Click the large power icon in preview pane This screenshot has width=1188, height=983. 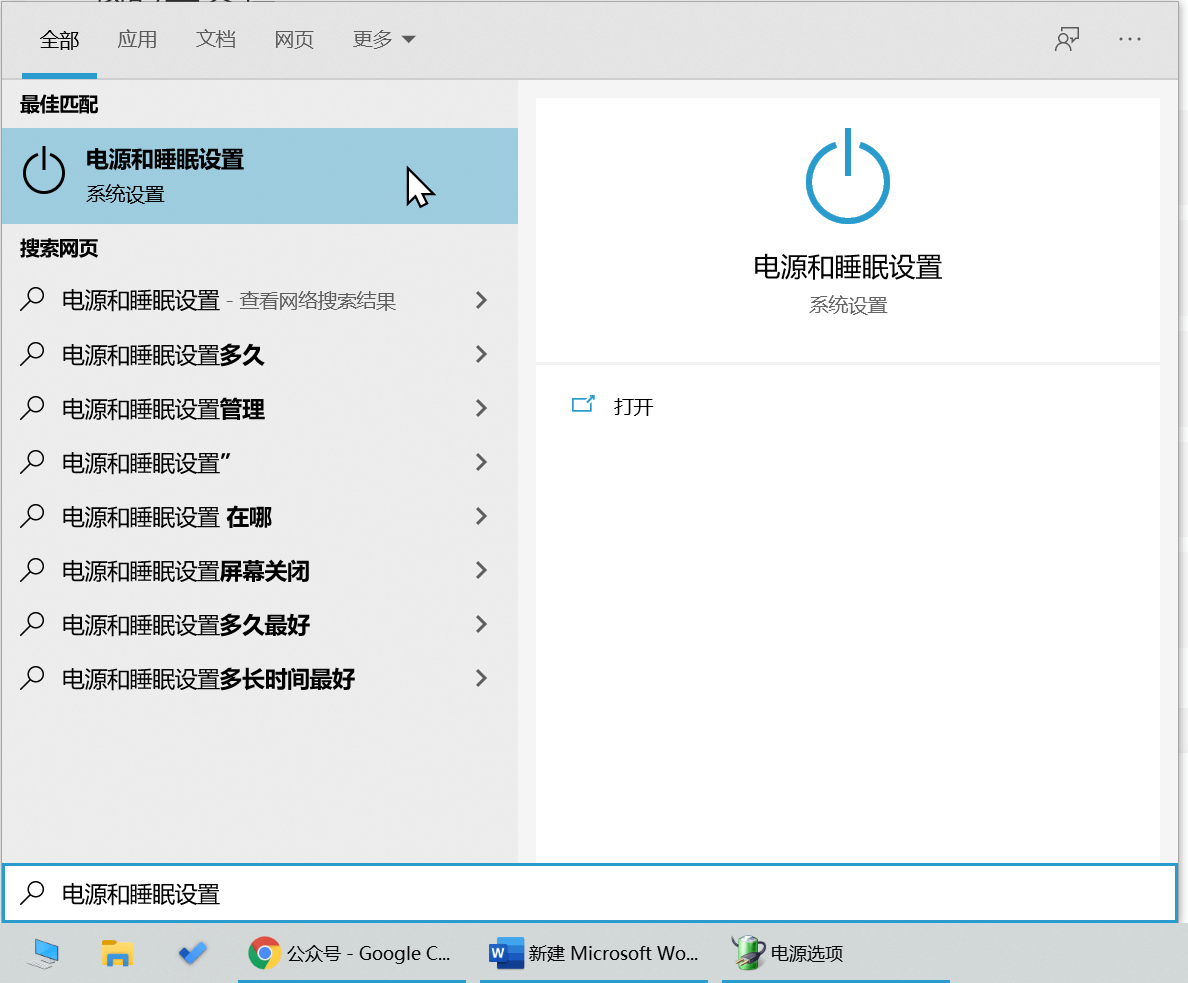pyautogui.click(x=847, y=175)
